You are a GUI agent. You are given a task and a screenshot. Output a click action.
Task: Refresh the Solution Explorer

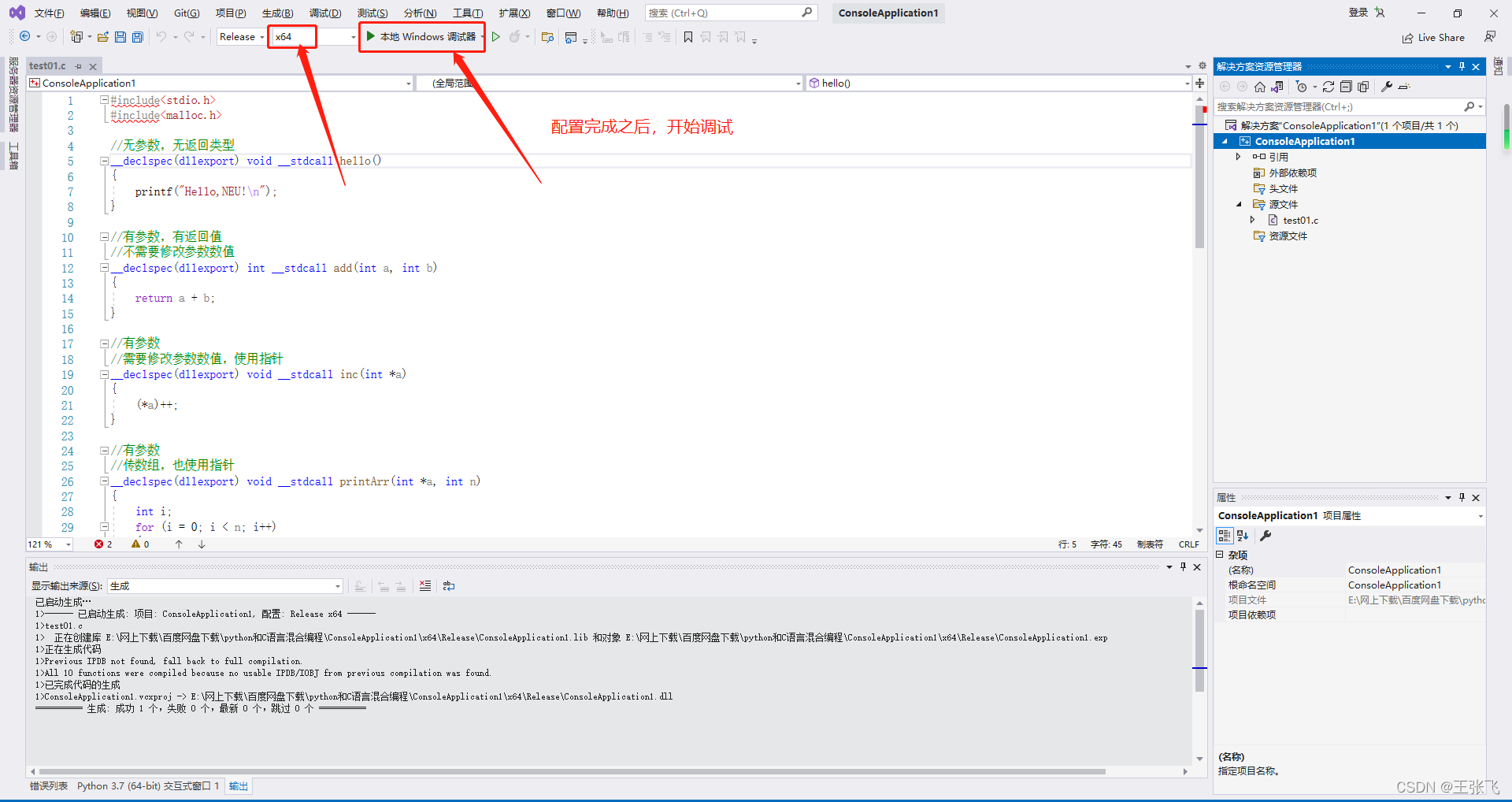pos(1329,87)
